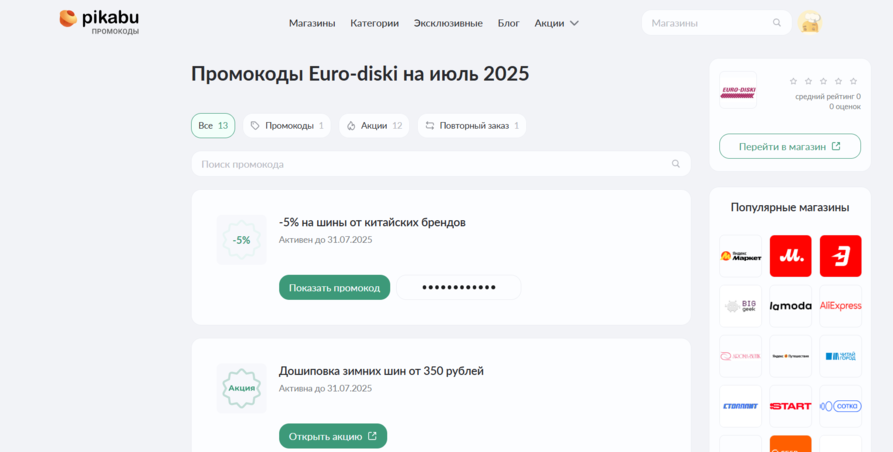893x452 pixels.
Task: Rate the store with the first star
Action: pos(793,81)
